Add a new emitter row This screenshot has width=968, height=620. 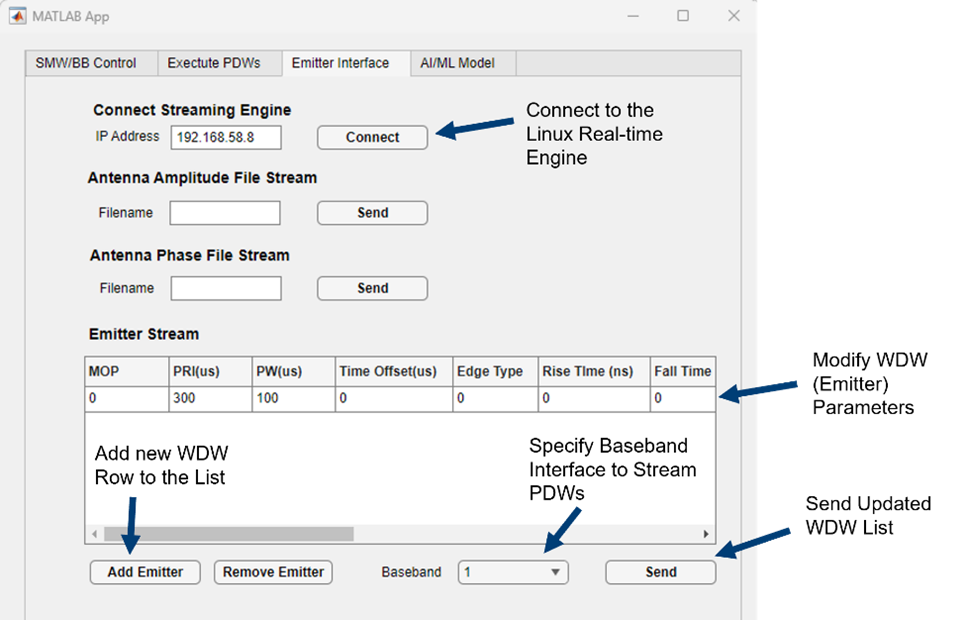tap(144, 572)
